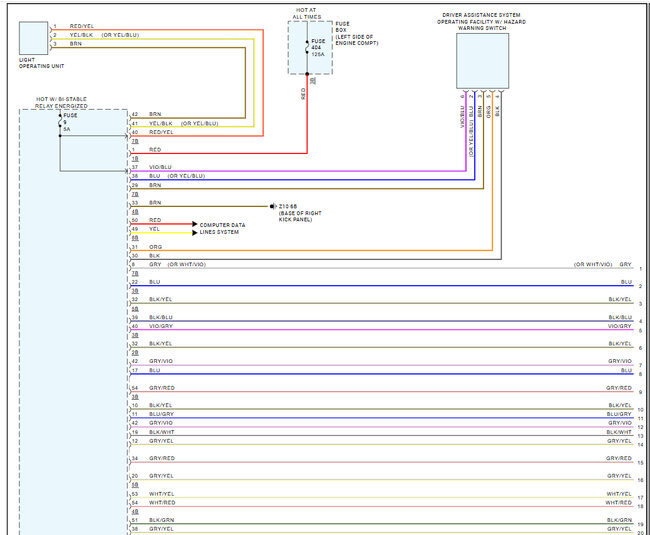Click the 'DRIVER ASSISTANCE SYSTEM' title text
650x535 pixels.
click(x=481, y=15)
